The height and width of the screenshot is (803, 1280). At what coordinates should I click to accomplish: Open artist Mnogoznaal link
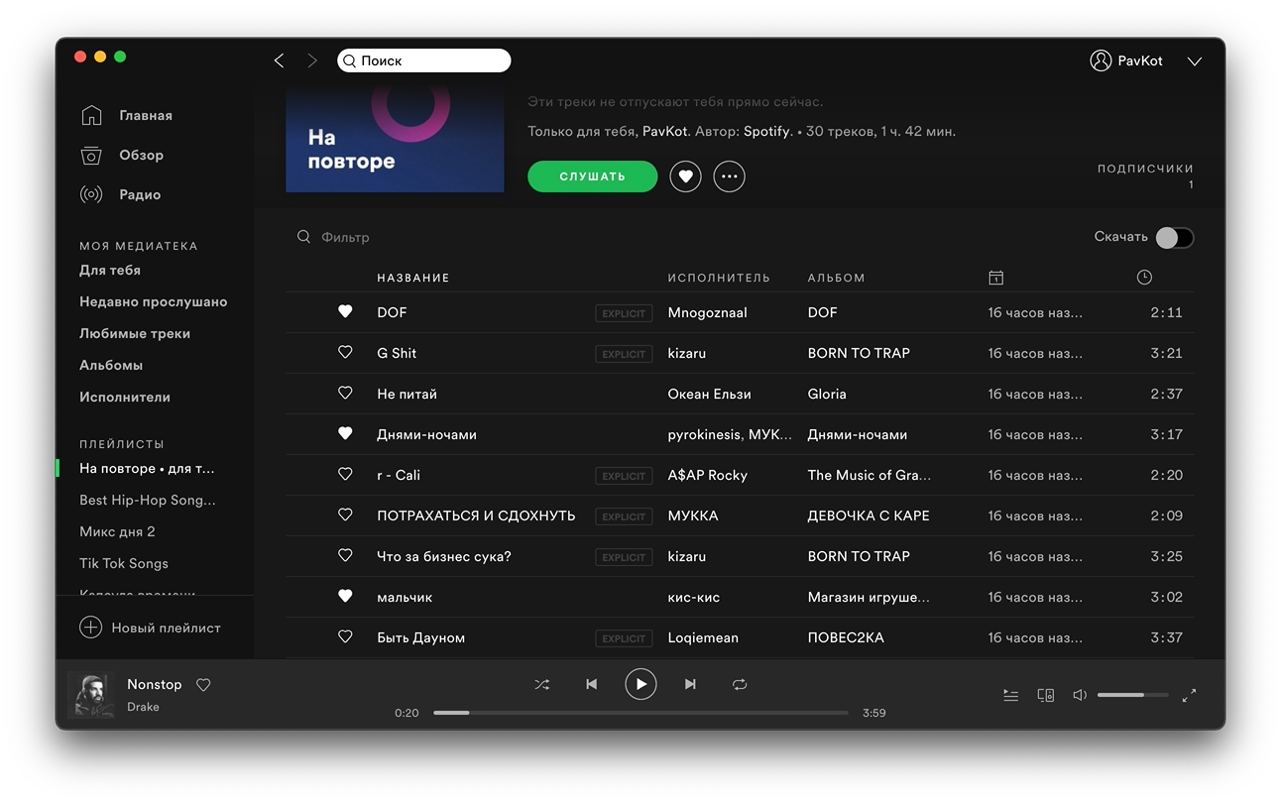pos(707,312)
